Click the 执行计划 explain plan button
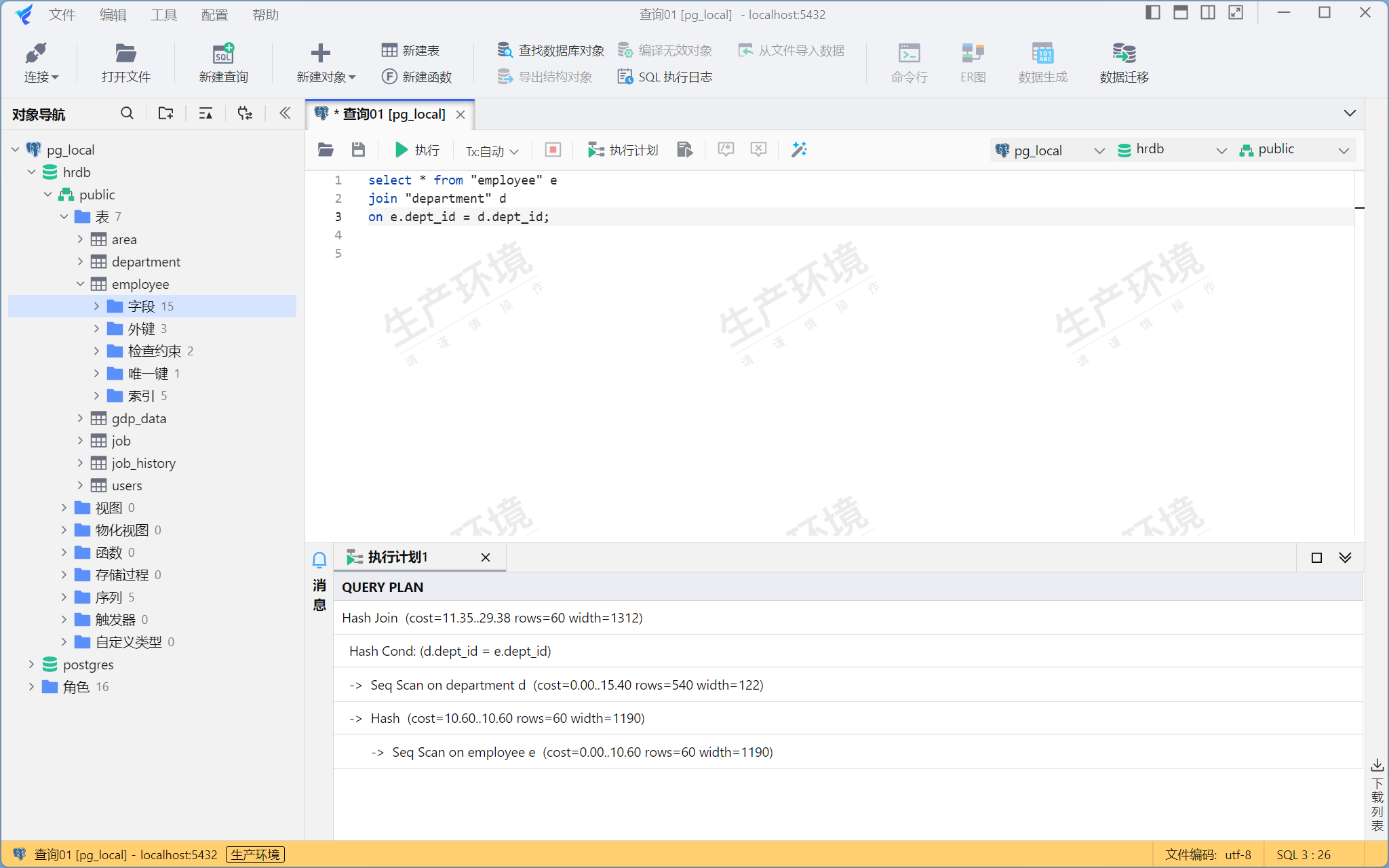The image size is (1389, 868). tap(623, 150)
